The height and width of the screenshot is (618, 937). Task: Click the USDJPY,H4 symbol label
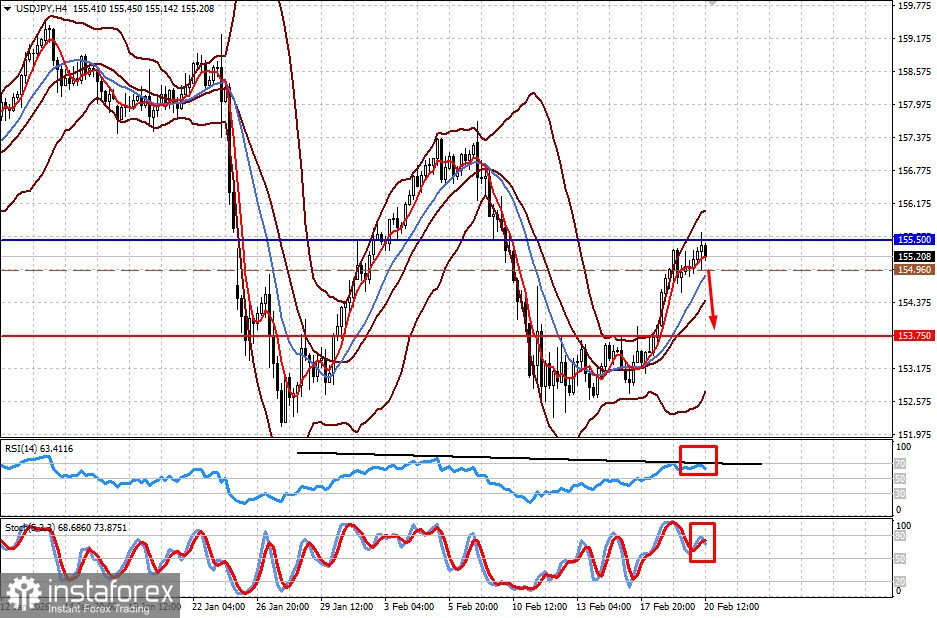point(40,9)
